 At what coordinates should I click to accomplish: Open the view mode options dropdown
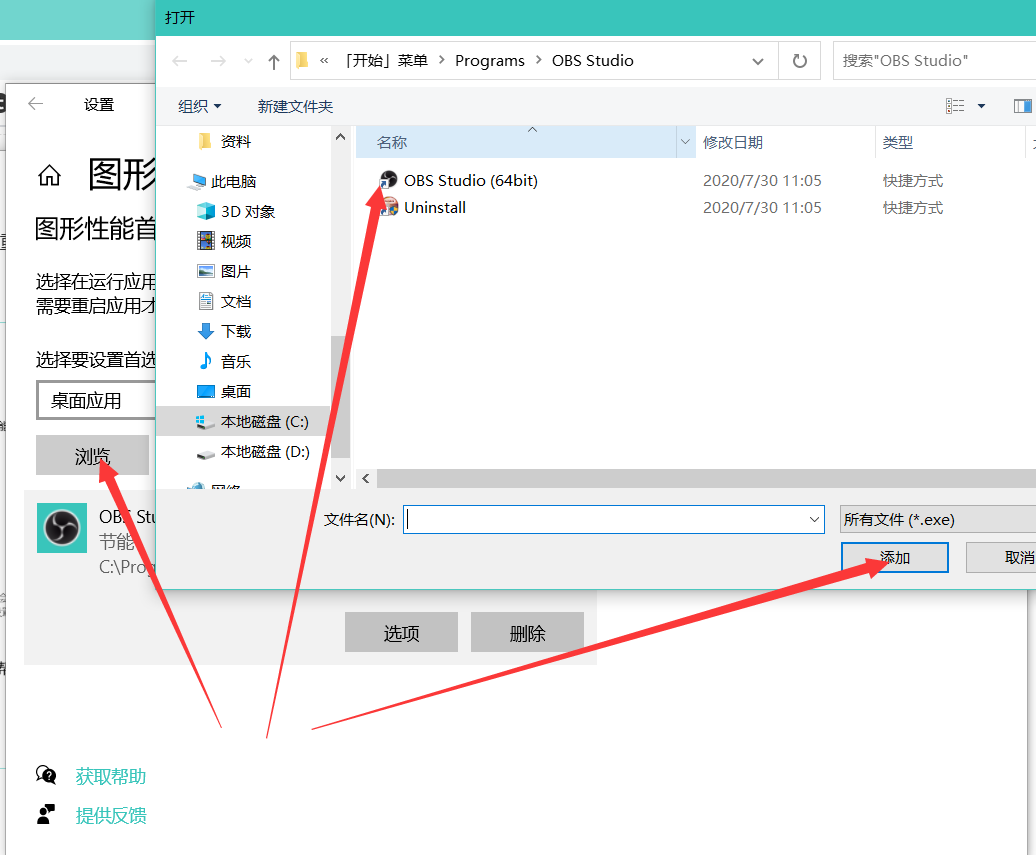click(x=981, y=106)
